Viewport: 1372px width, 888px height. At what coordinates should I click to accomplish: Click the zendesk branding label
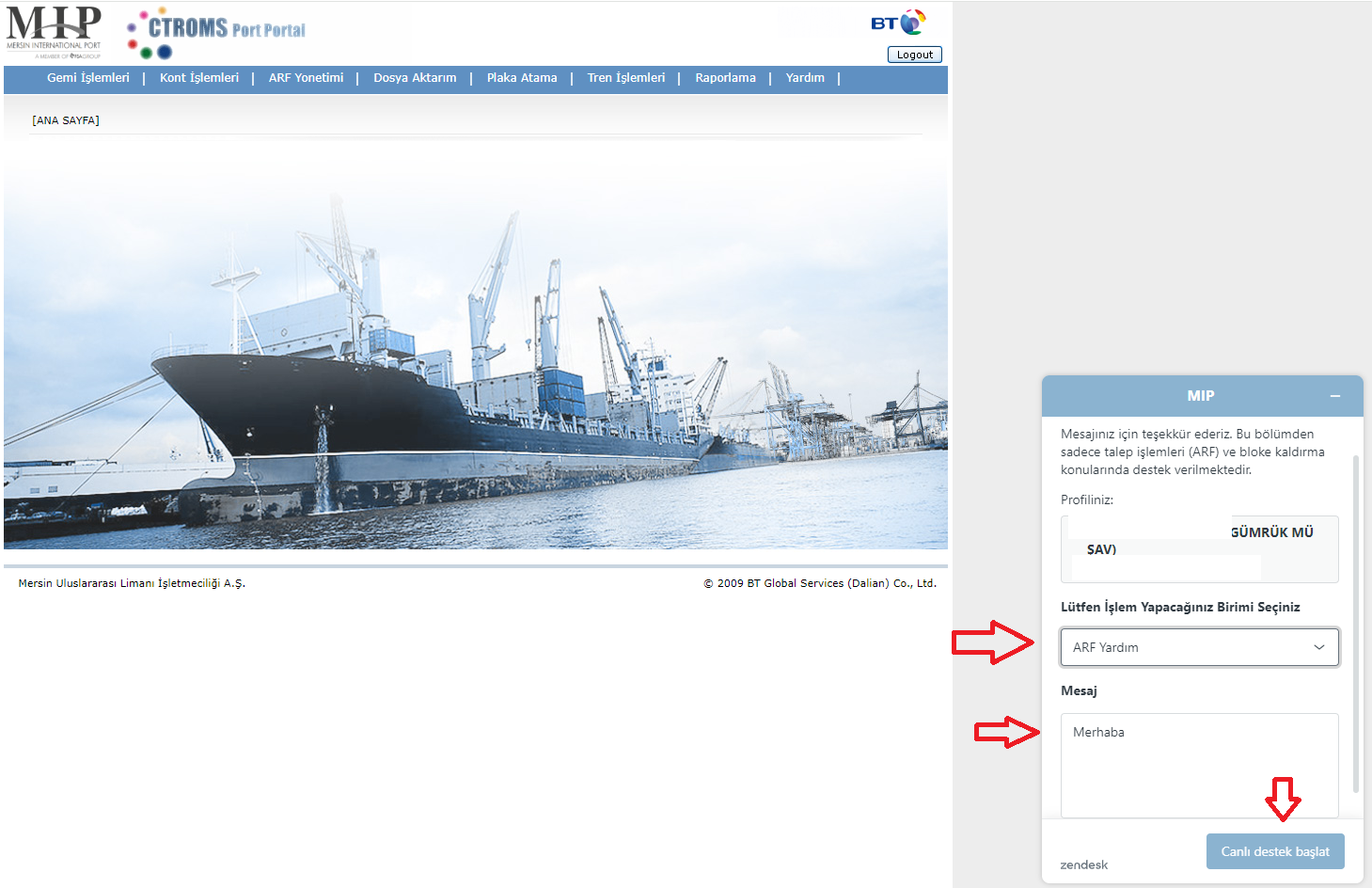coord(1083,864)
